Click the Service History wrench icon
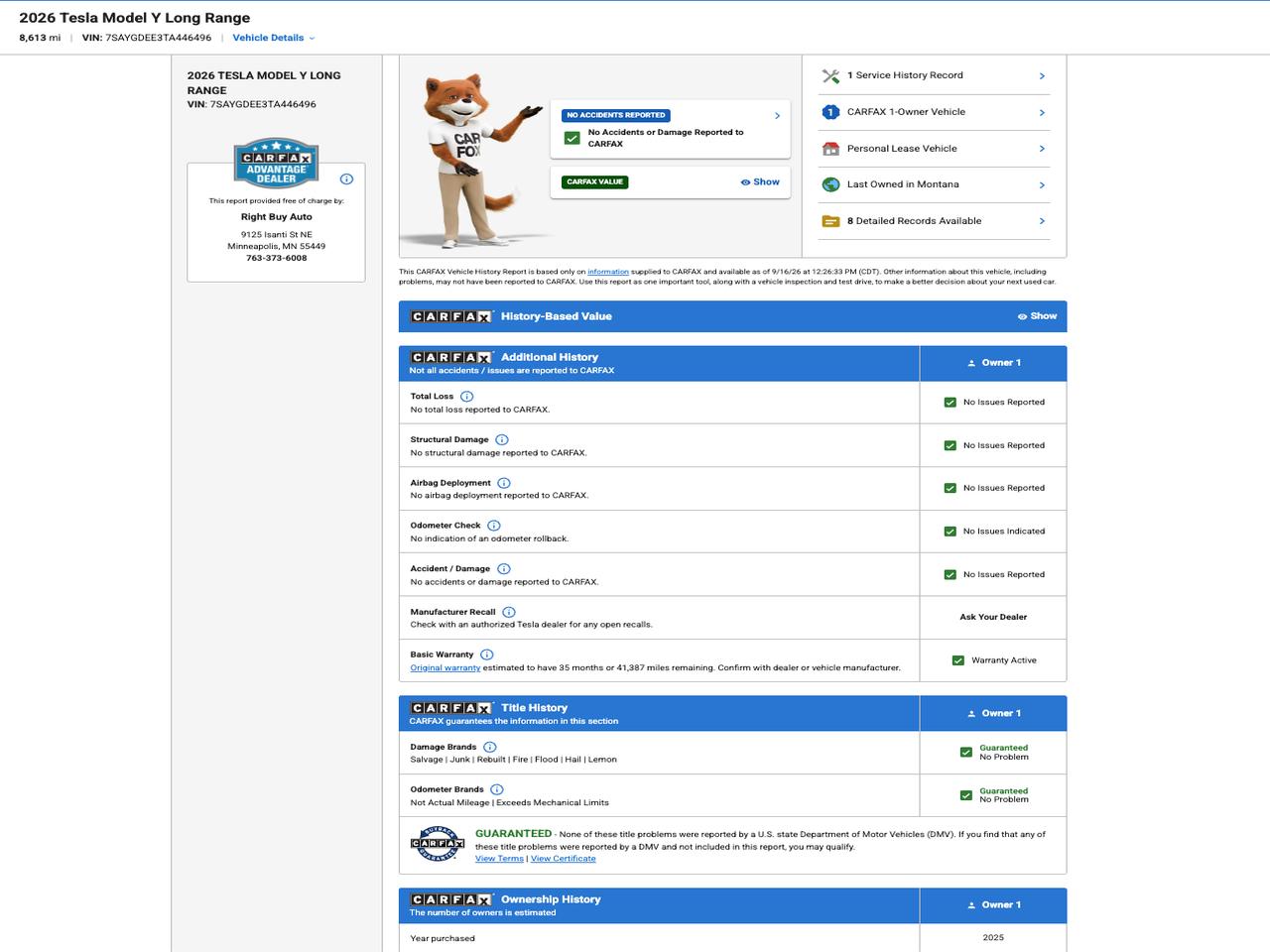The image size is (1270, 952). [830, 75]
